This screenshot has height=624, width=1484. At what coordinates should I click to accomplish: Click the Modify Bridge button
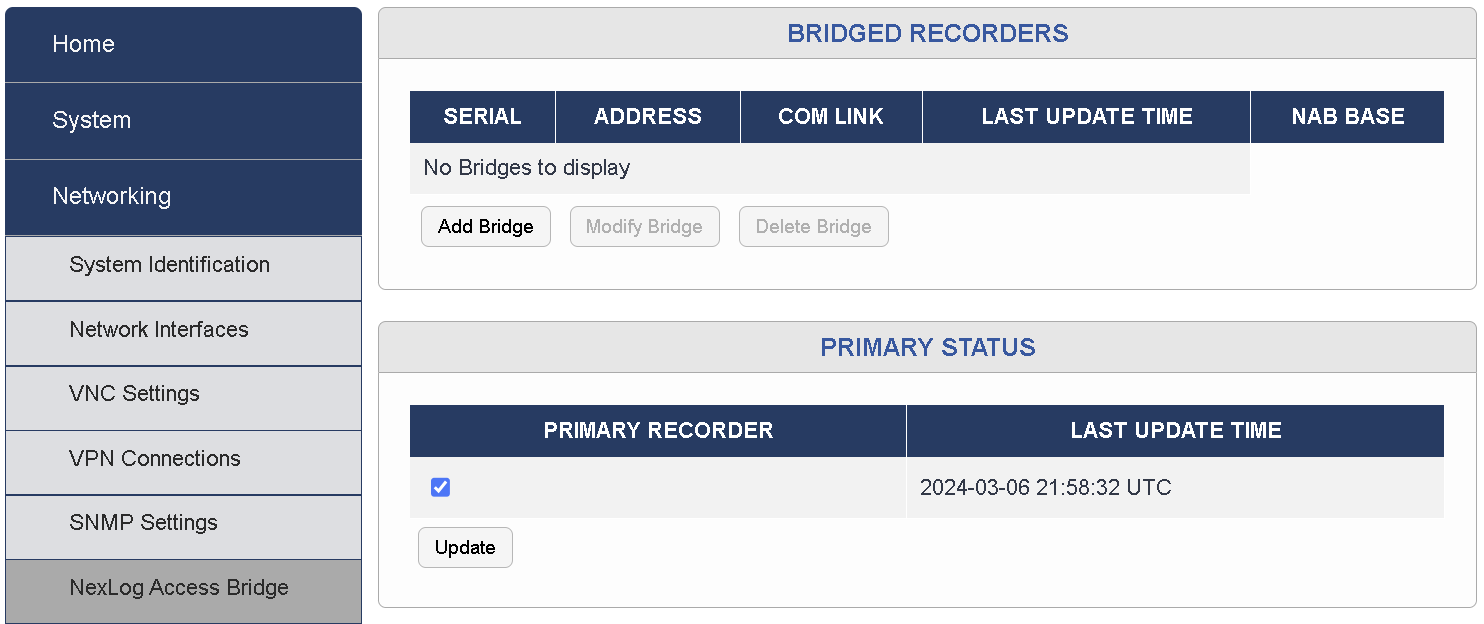(x=644, y=226)
